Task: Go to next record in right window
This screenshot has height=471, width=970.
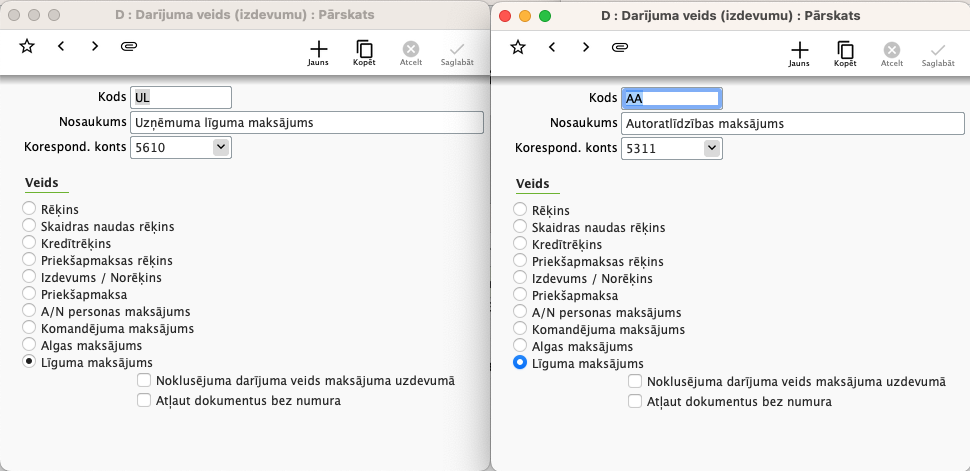Action: [x=586, y=47]
